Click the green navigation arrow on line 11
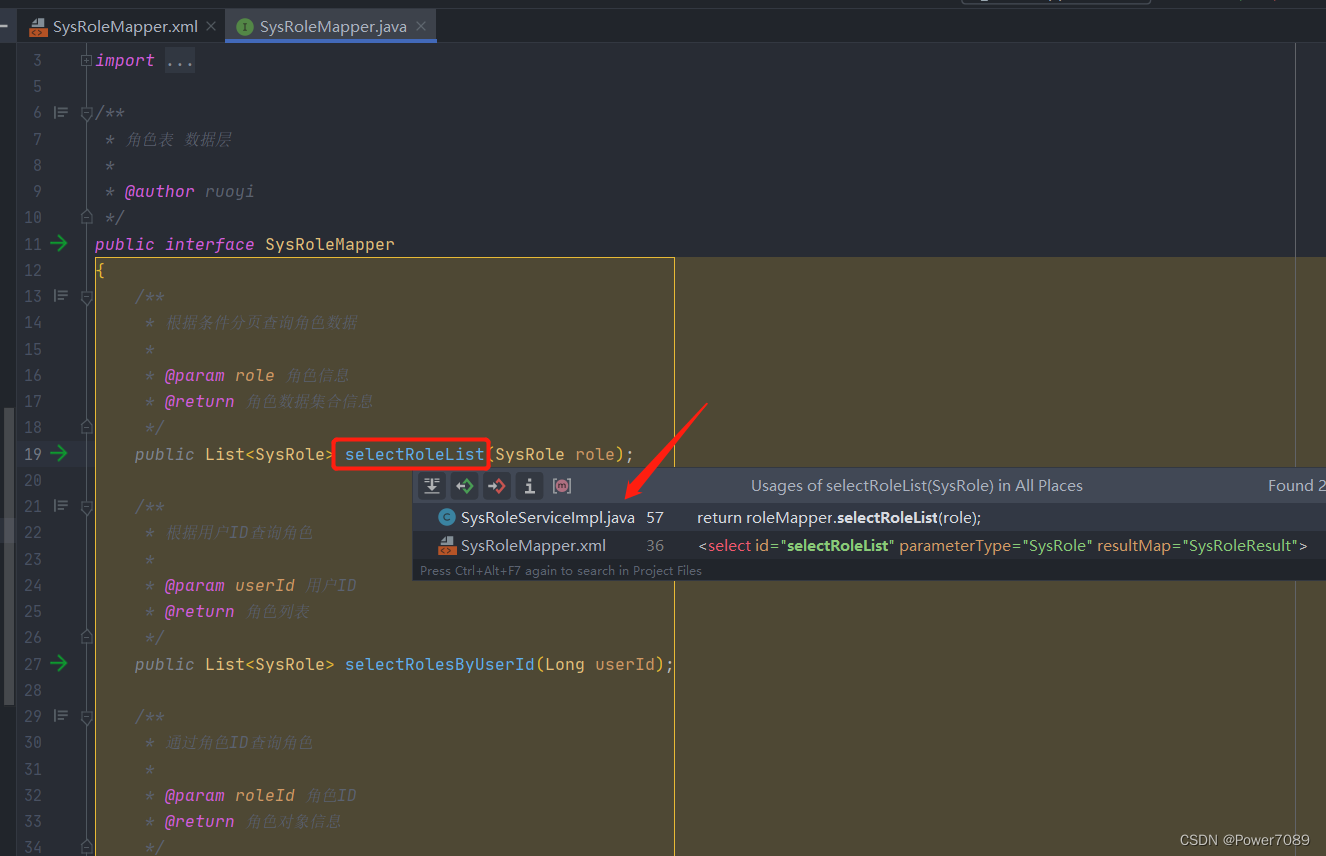 (59, 243)
